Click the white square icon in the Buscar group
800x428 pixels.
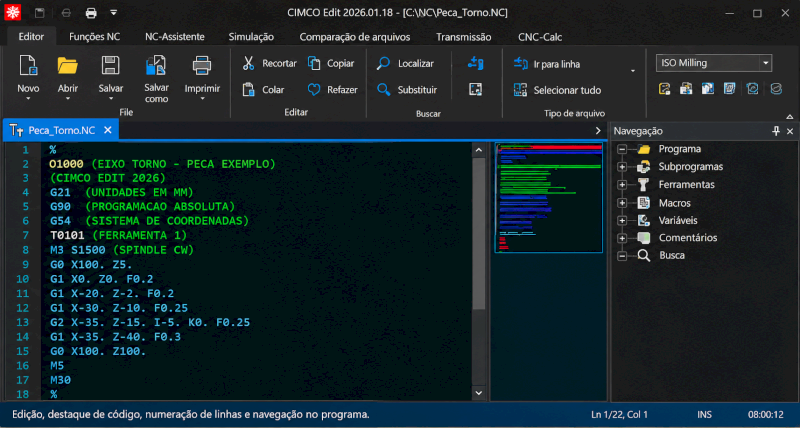476,90
